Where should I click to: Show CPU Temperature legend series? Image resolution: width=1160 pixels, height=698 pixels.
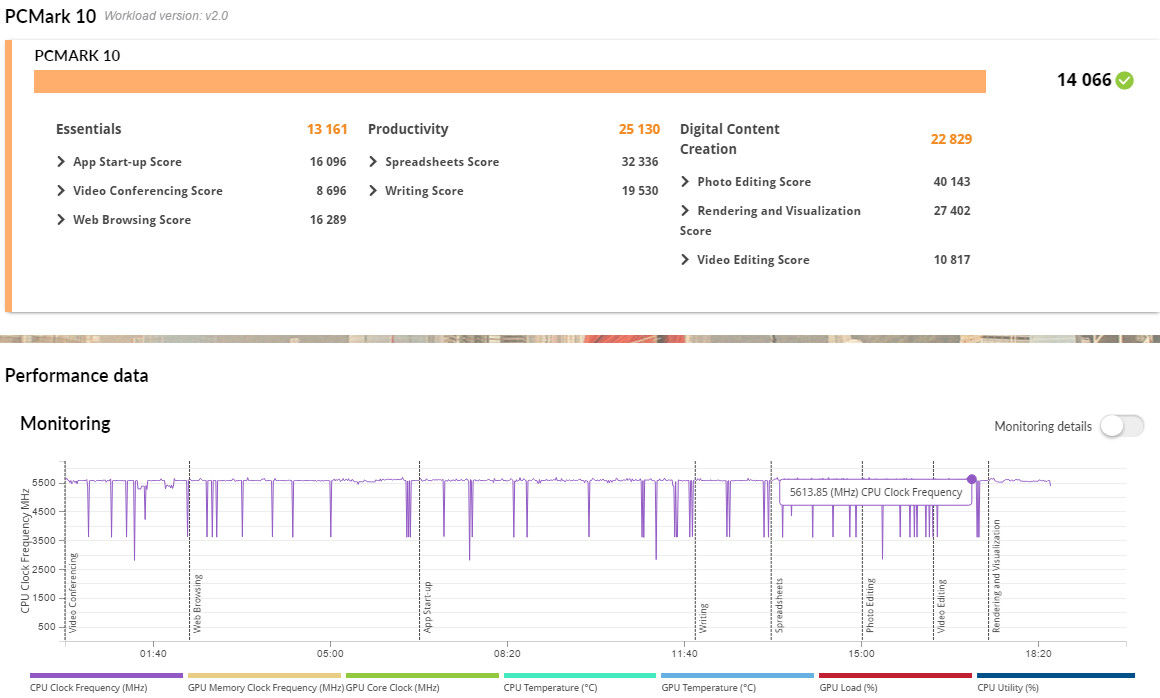point(579,677)
